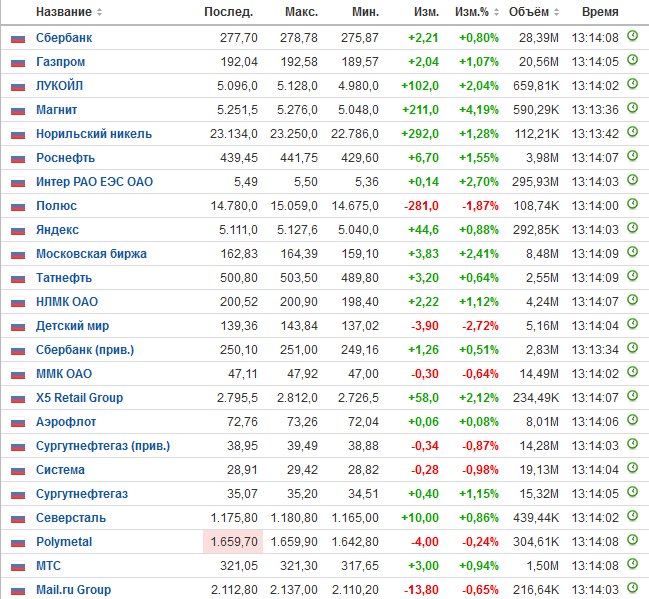This screenshot has width=649, height=599.
Task: Click the Russian flag beside Газпром
Action: 18,63
